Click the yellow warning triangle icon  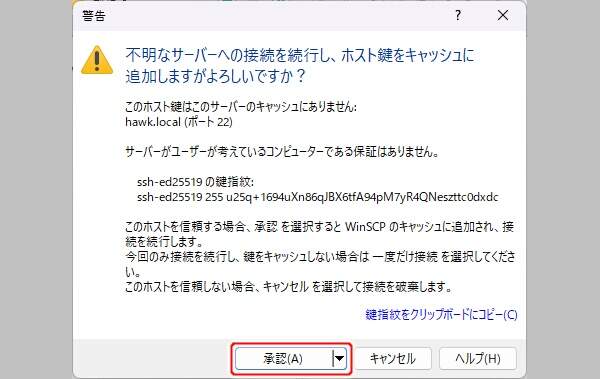(x=97, y=60)
